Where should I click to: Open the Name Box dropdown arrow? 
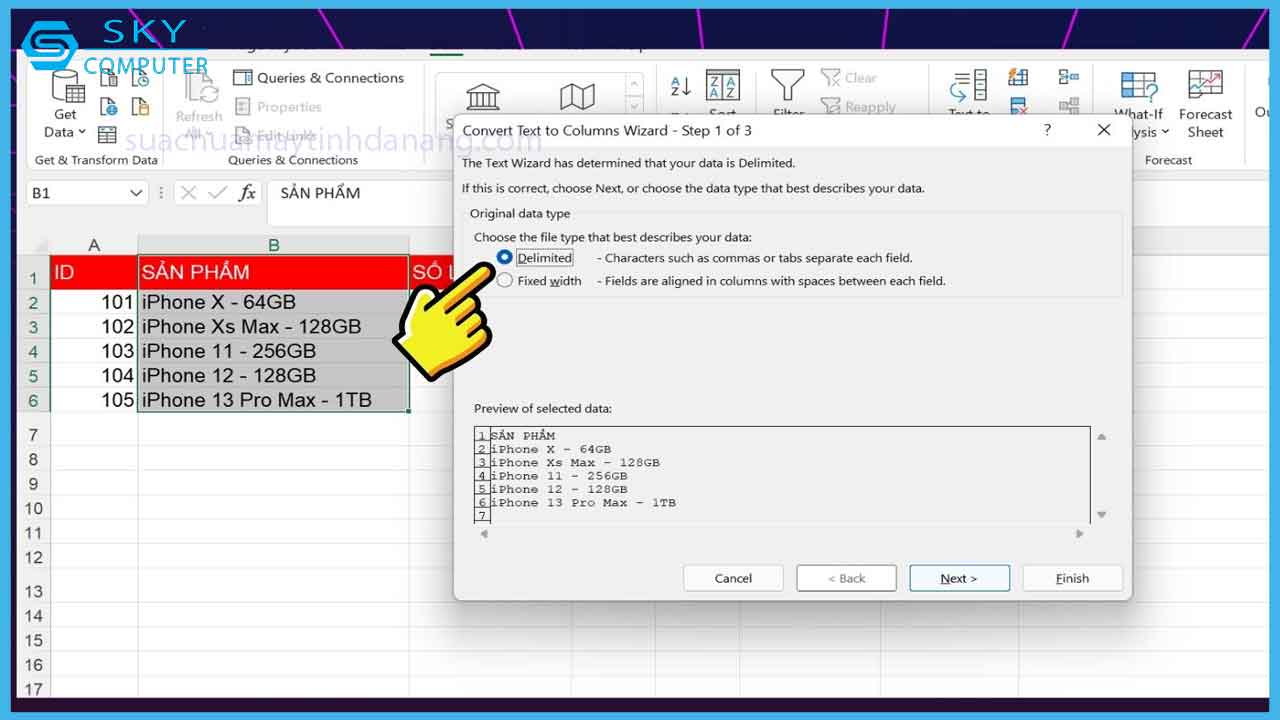coord(137,193)
